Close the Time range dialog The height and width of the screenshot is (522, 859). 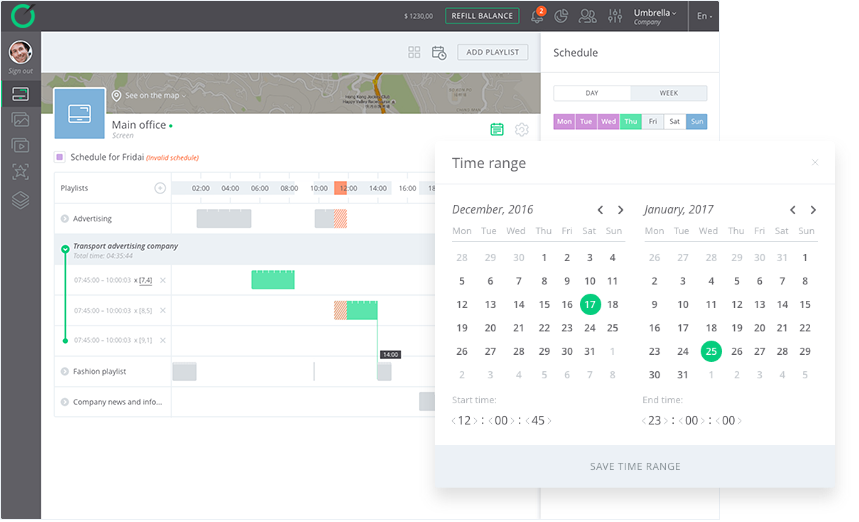(x=815, y=162)
